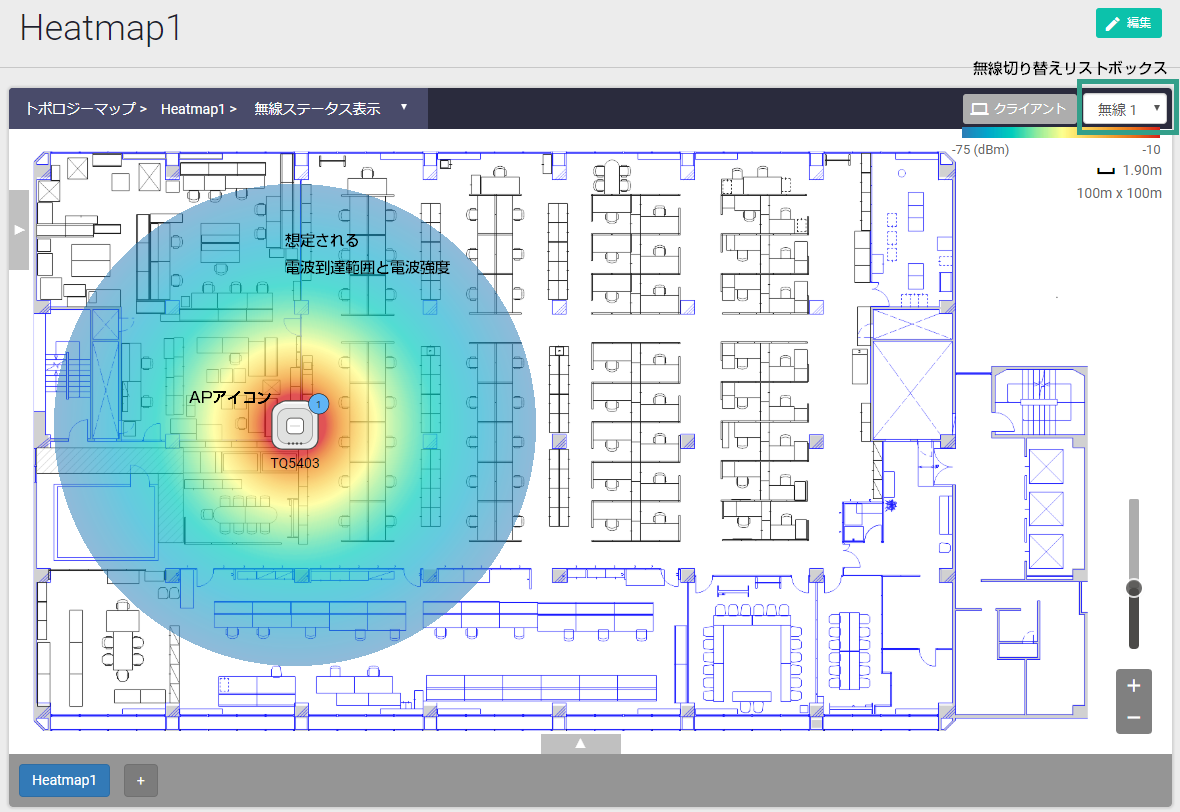The height and width of the screenshot is (812, 1180).
Task: Click the 編集 edit button
Action: click(x=1128, y=23)
